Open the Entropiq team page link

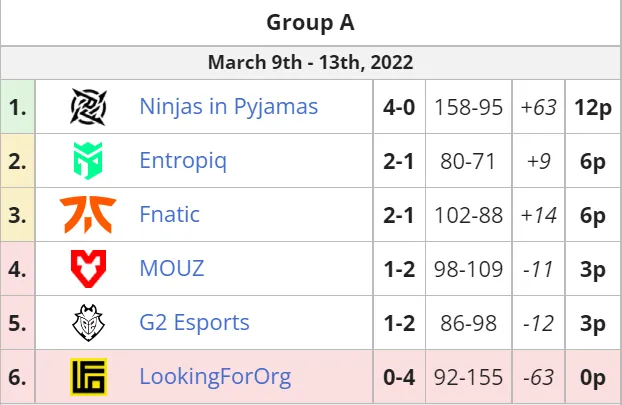[183, 161]
